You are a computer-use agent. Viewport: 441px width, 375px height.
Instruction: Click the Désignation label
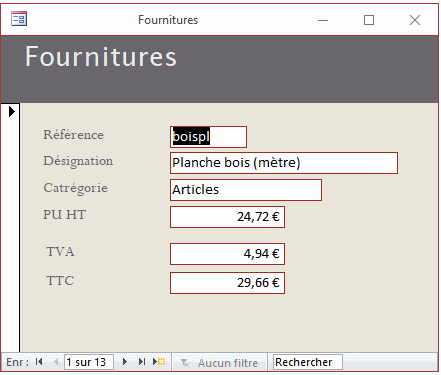coord(78,161)
